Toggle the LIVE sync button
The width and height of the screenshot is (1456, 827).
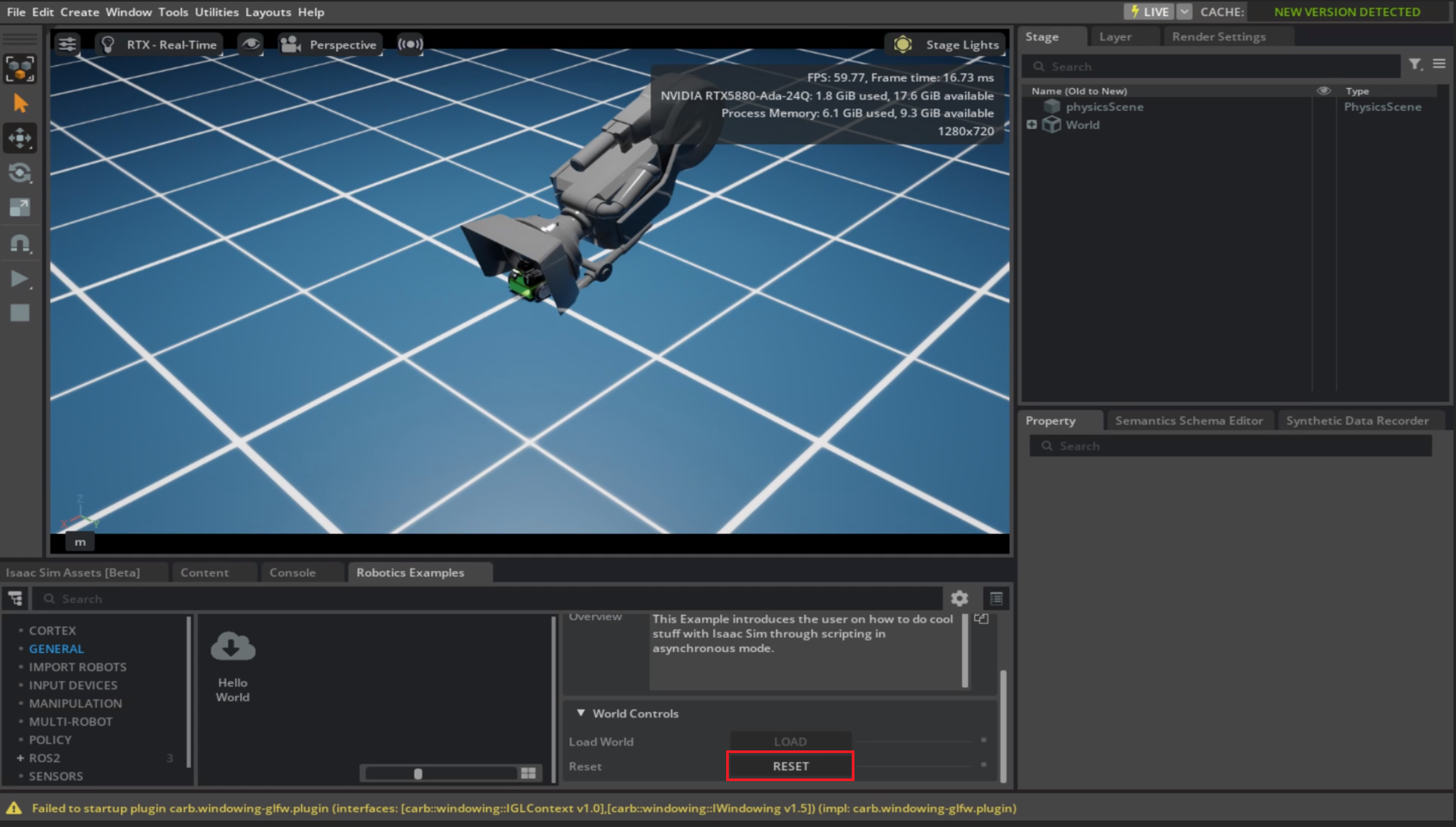click(x=1150, y=12)
